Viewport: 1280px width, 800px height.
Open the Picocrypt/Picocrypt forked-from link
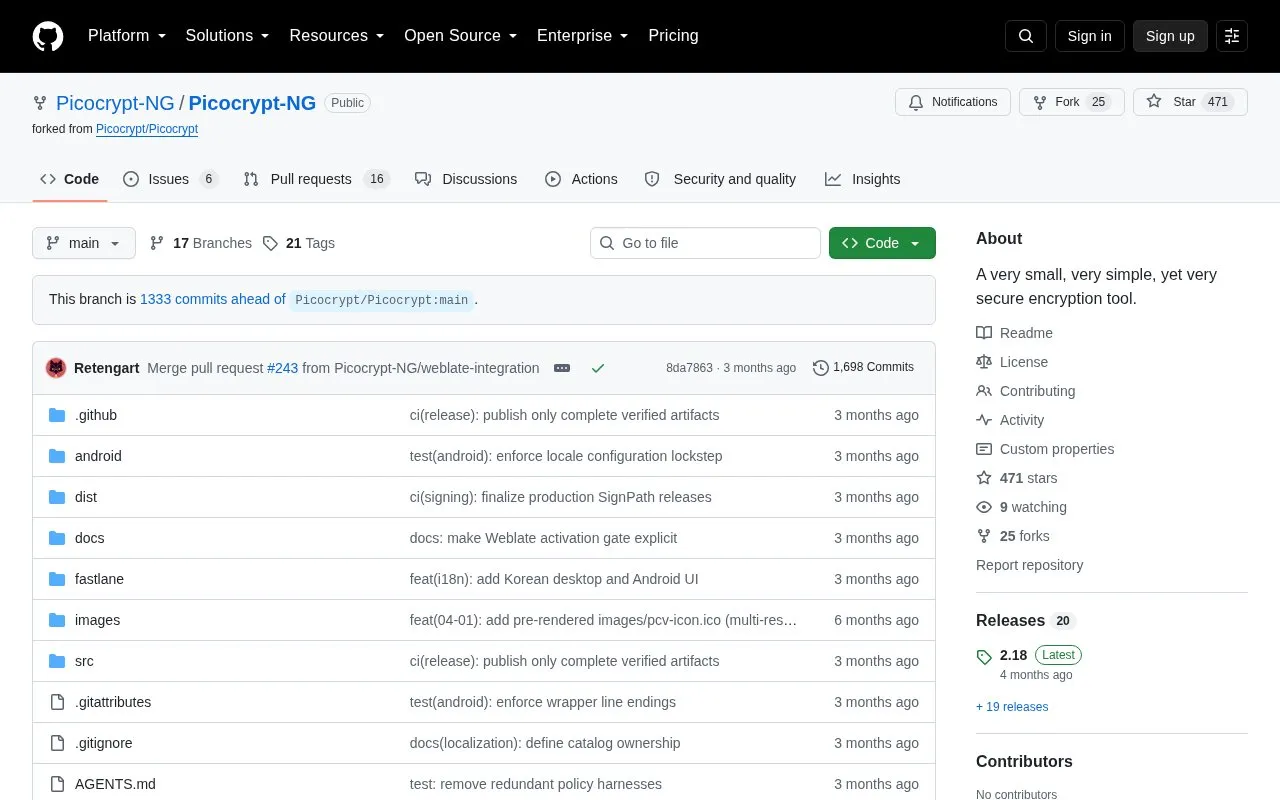[147, 129]
